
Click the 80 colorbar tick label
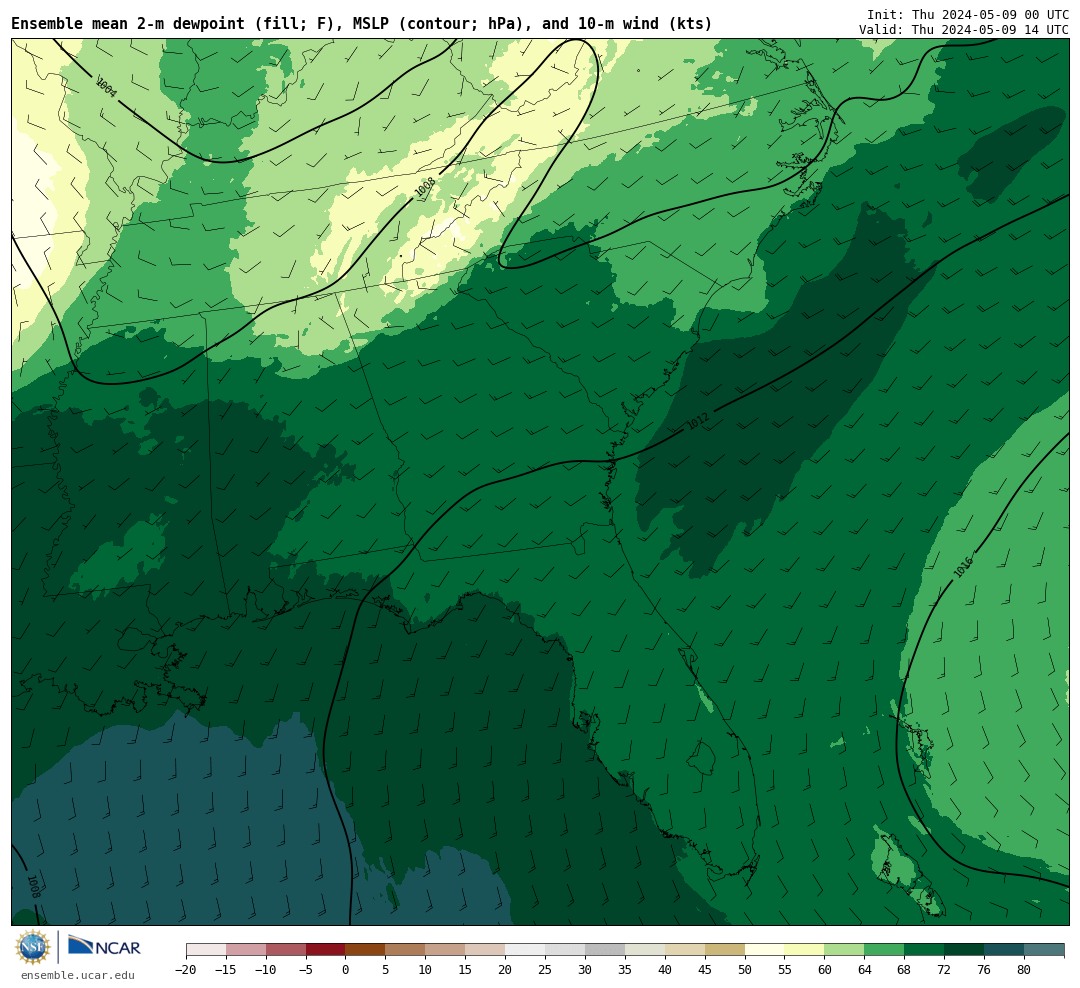(x=1024, y=970)
